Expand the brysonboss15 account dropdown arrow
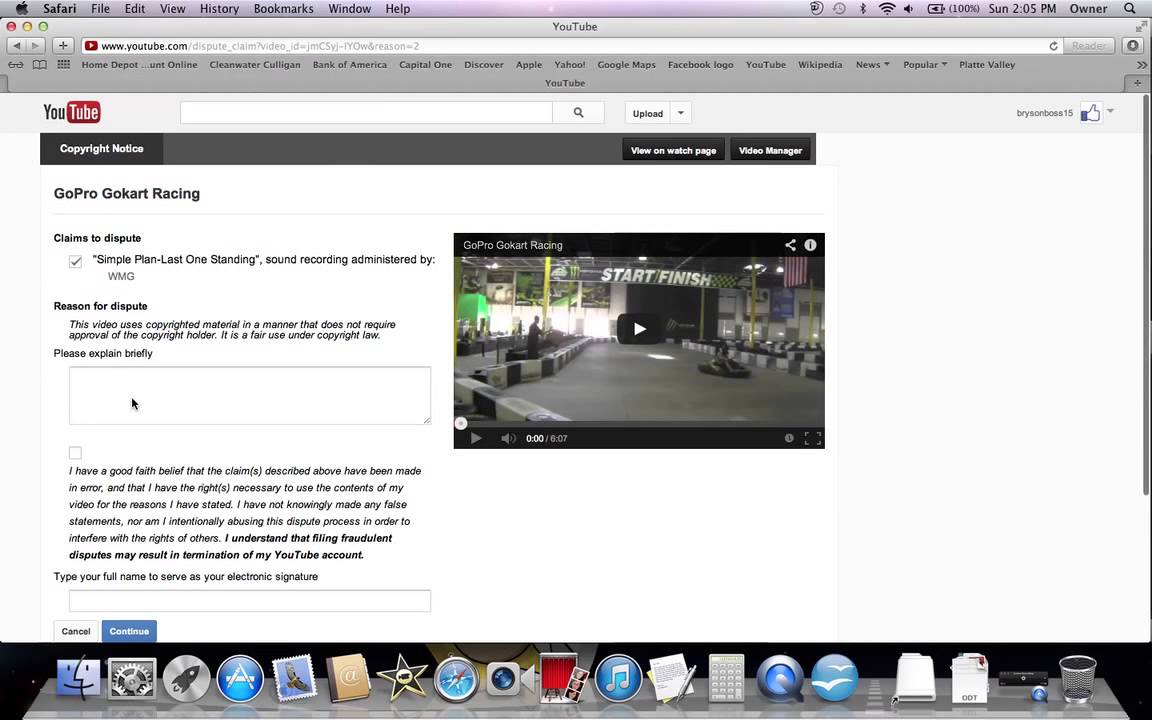This screenshot has width=1152, height=720. pos(1110,112)
